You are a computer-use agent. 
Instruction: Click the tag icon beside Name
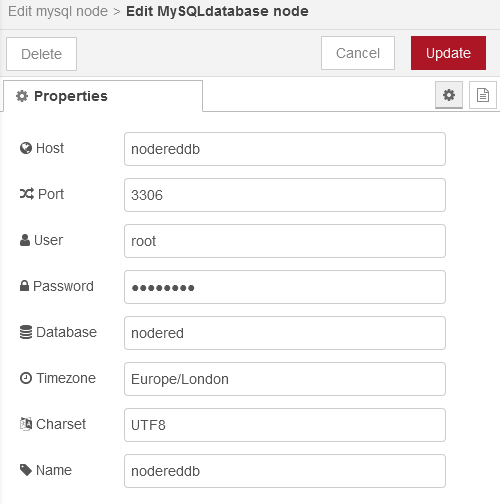(x=26, y=470)
